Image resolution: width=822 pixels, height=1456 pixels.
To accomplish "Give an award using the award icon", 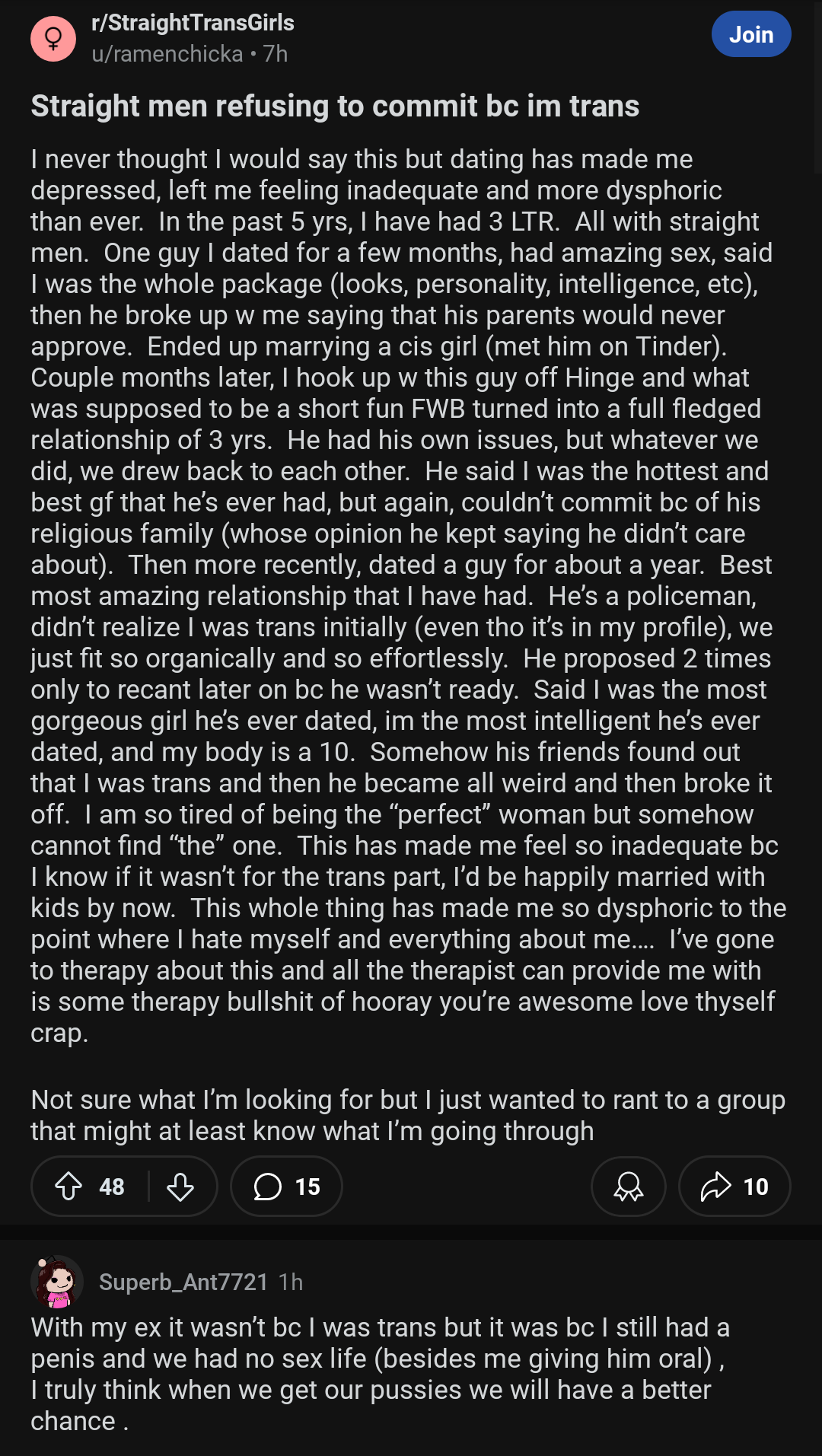I will click(x=629, y=1186).
